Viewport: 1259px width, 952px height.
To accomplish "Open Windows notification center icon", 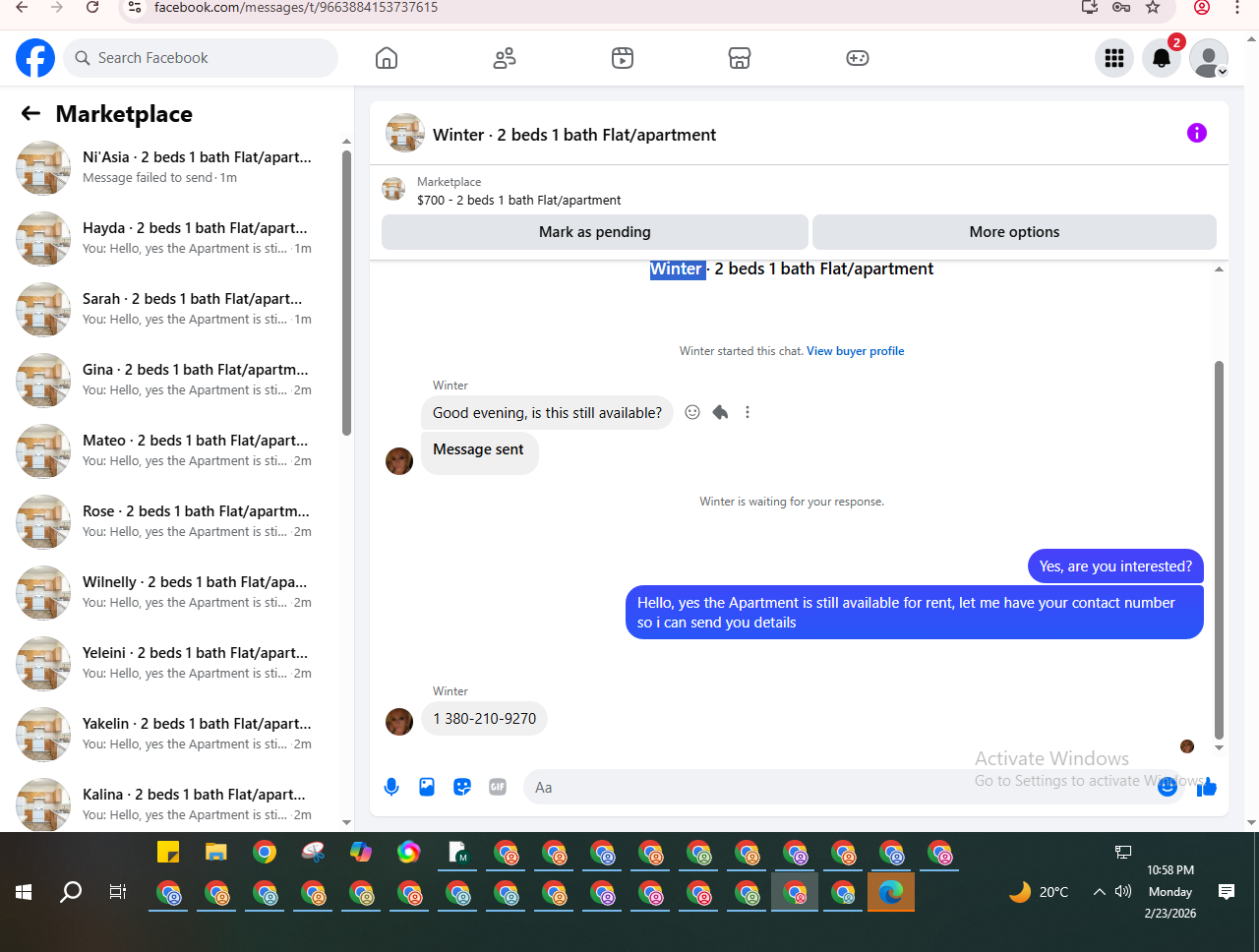I will click(x=1227, y=892).
